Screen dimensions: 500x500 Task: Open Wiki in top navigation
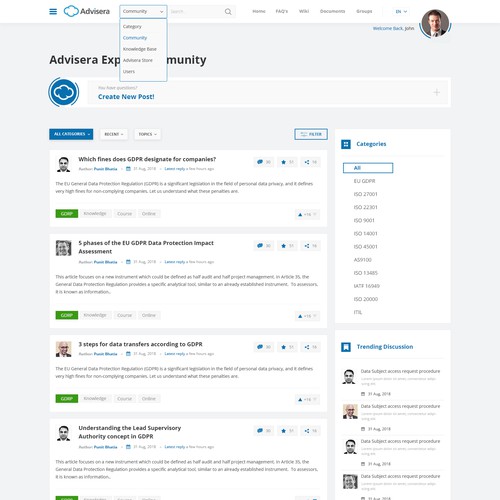pyautogui.click(x=304, y=11)
